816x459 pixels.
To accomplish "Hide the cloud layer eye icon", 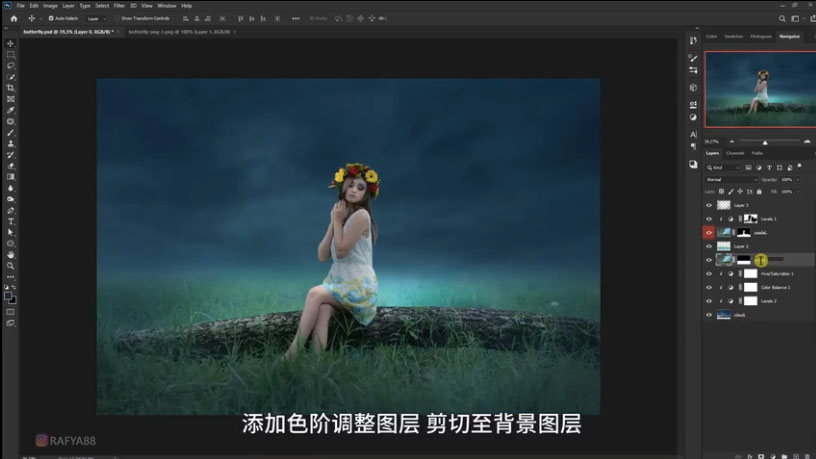I will (x=709, y=315).
